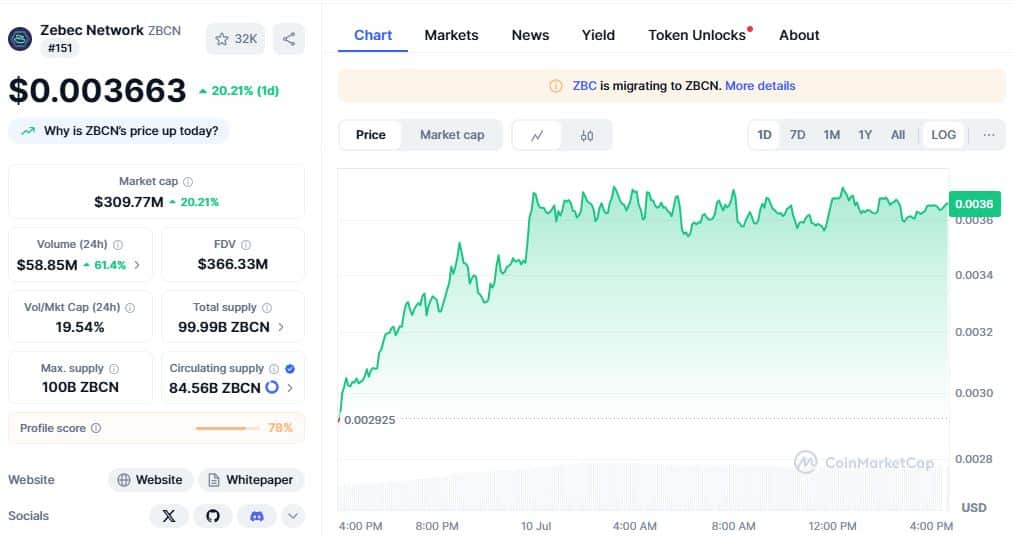Click the current price tag 0.0036 on chart
This screenshot has height=536, width=1013.
point(974,204)
